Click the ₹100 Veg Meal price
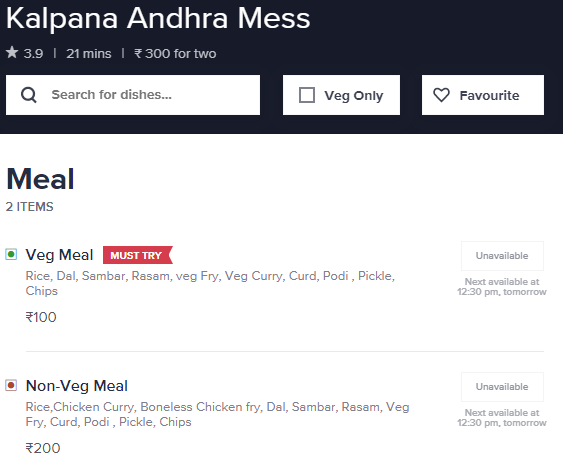Screen dimensions: 566x468 tap(41, 317)
